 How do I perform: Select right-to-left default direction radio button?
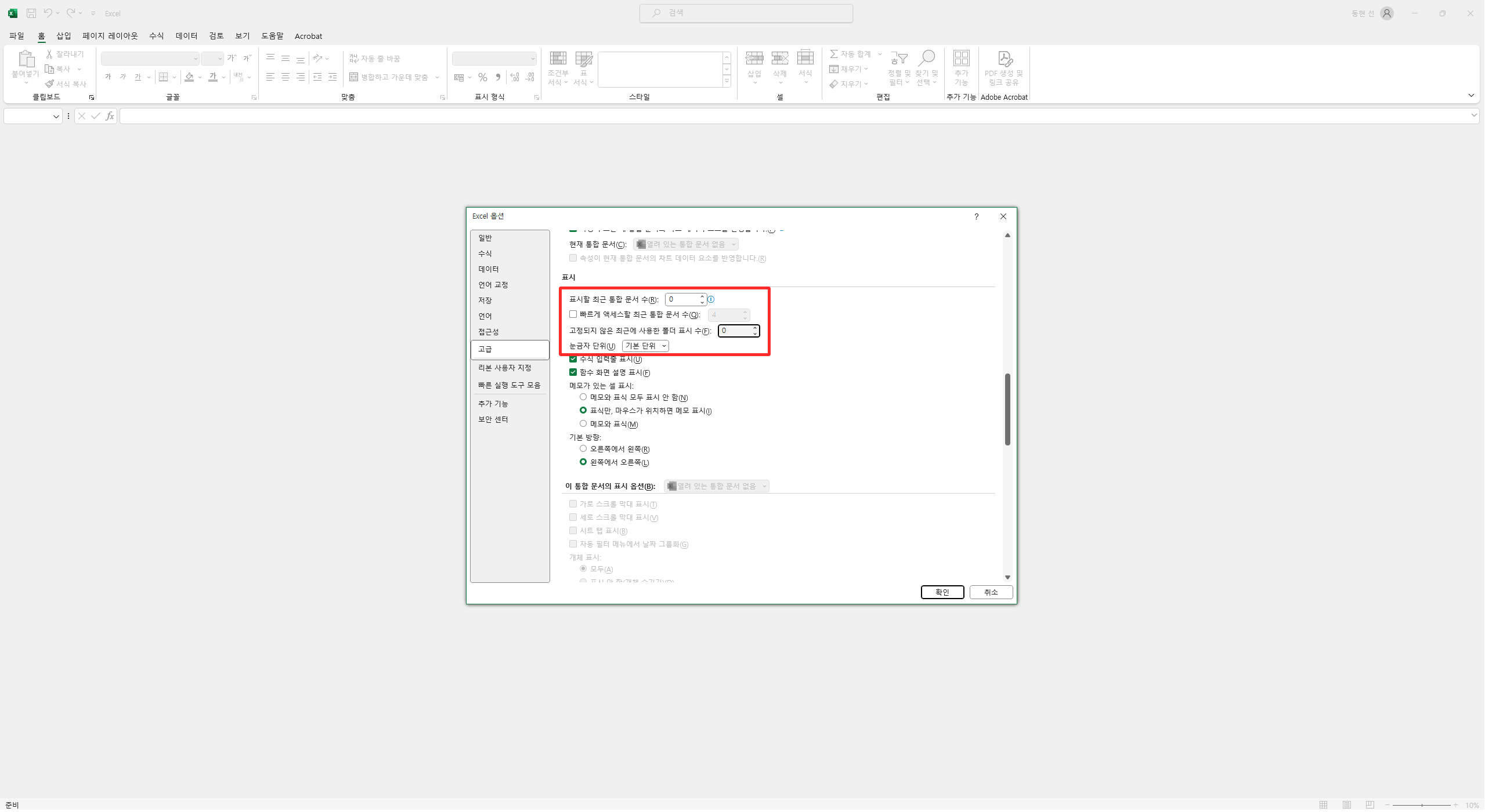click(583, 449)
